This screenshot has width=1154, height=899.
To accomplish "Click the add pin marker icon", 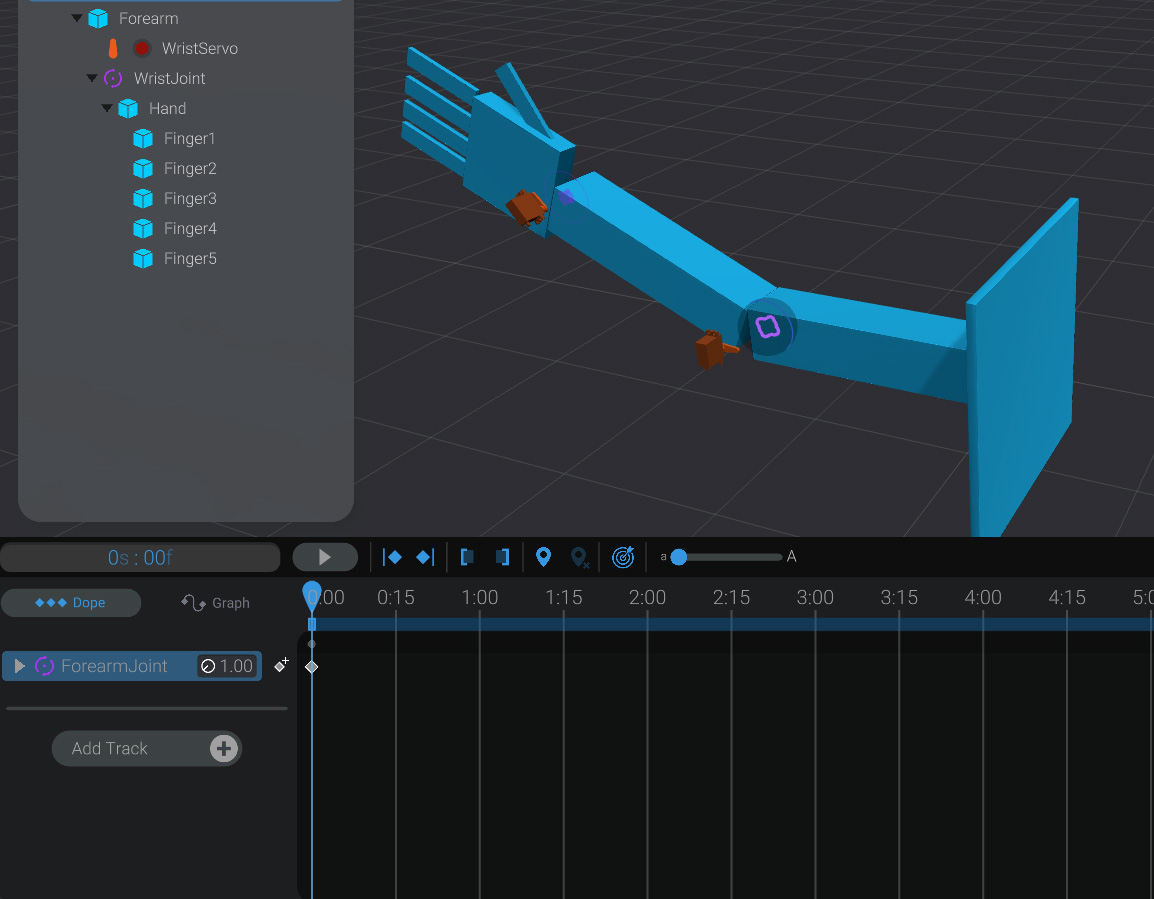I will [x=543, y=557].
